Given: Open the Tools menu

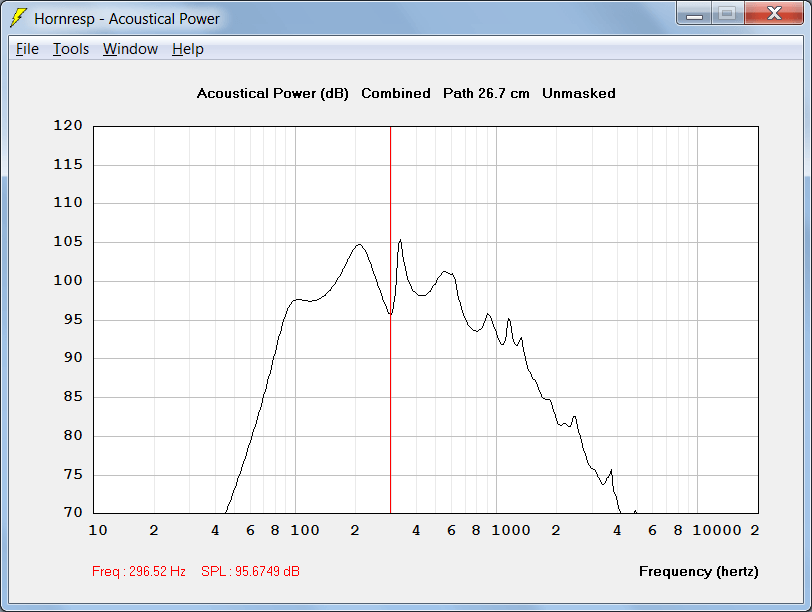Looking at the screenshot, I should [x=71, y=49].
